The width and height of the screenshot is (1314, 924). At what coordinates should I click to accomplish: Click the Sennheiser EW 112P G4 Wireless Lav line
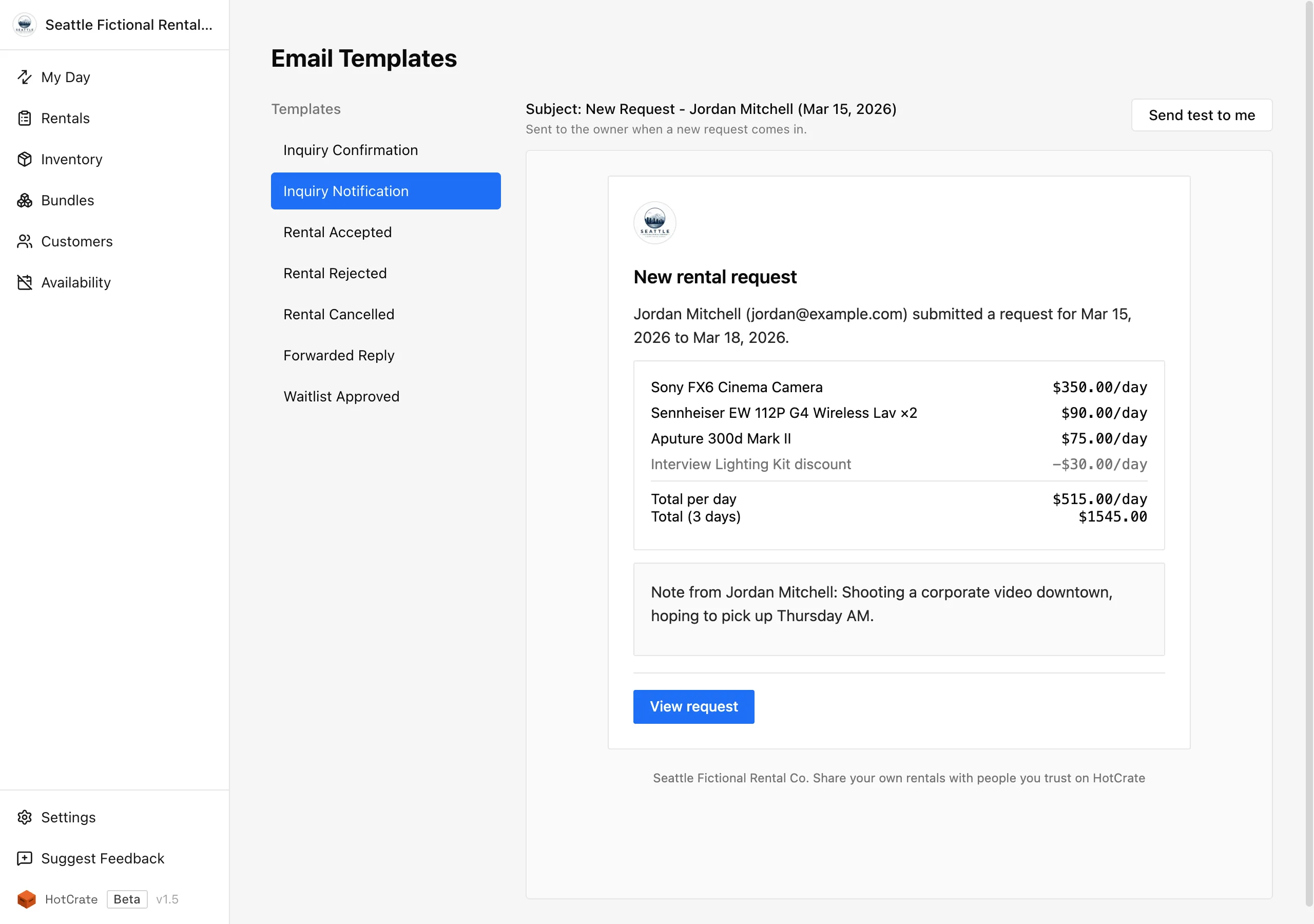click(x=784, y=413)
